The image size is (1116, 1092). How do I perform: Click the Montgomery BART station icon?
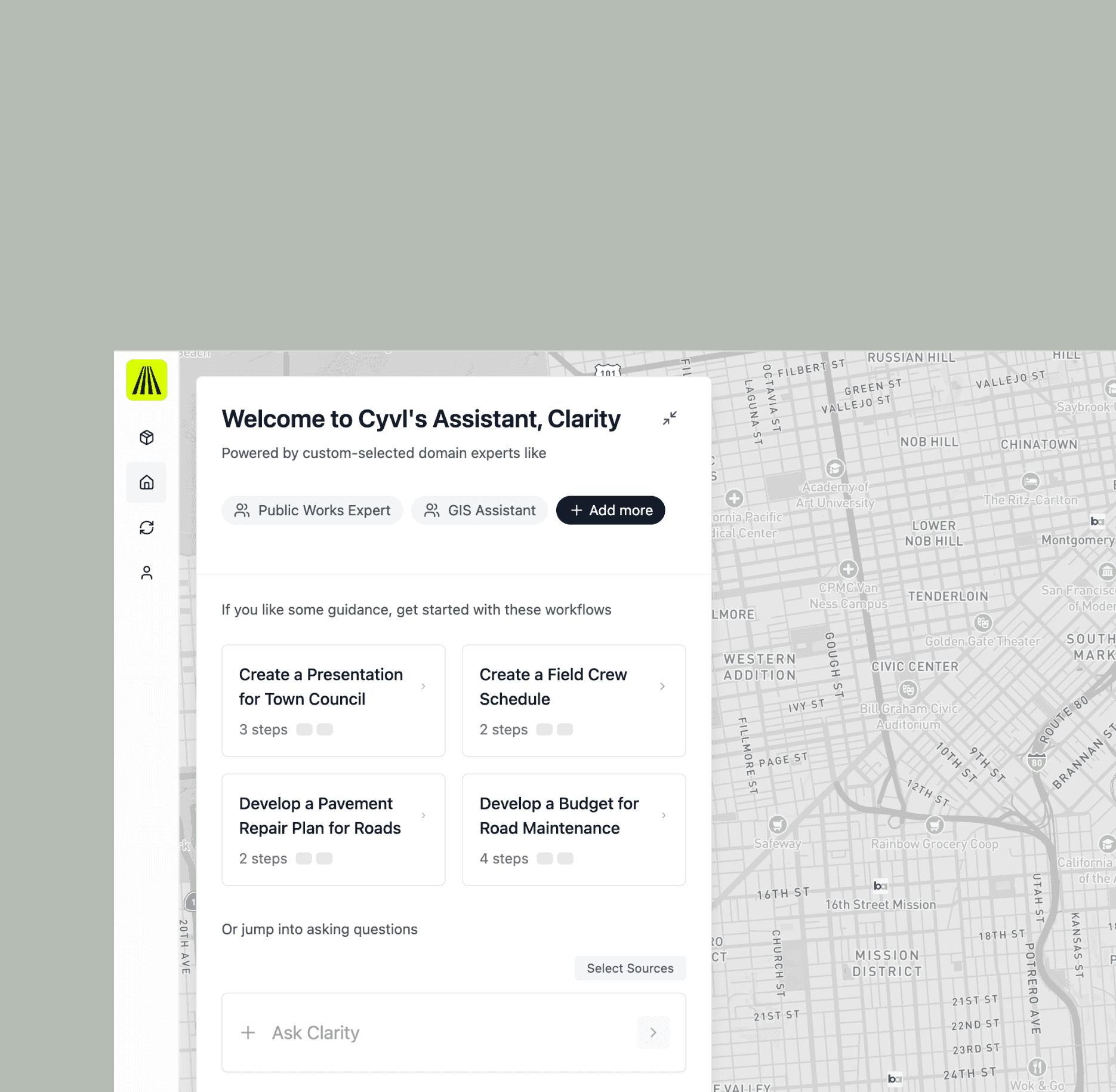1097,521
